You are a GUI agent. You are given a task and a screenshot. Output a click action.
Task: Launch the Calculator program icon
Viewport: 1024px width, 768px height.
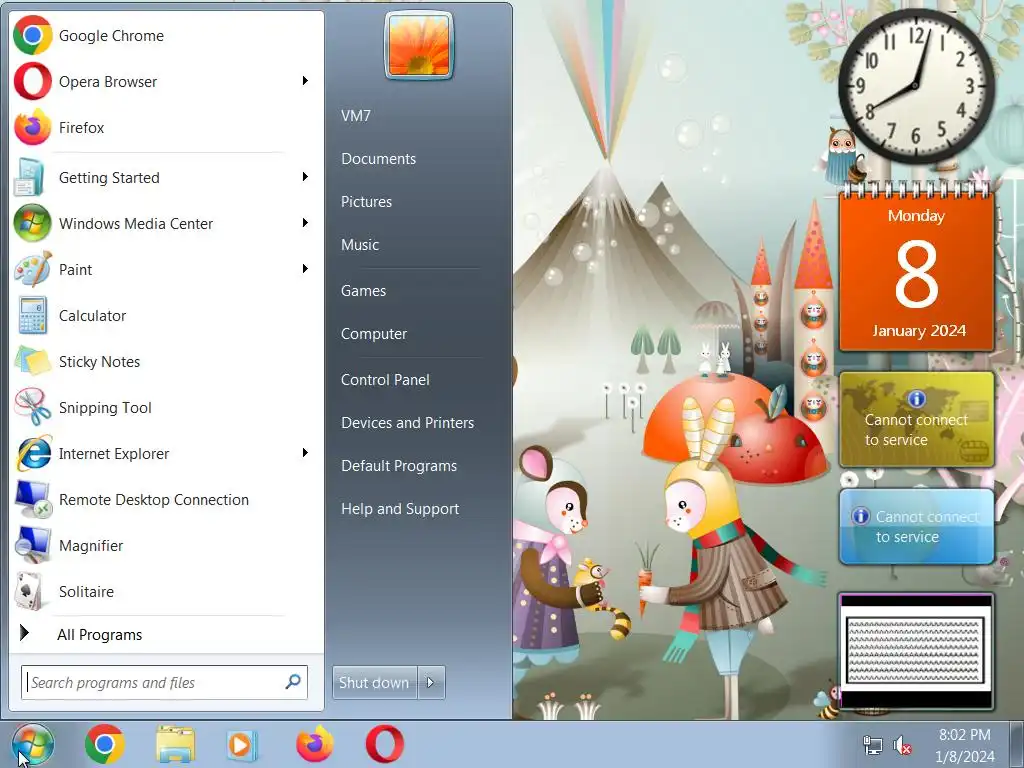pyautogui.click(x=32, y=315)
